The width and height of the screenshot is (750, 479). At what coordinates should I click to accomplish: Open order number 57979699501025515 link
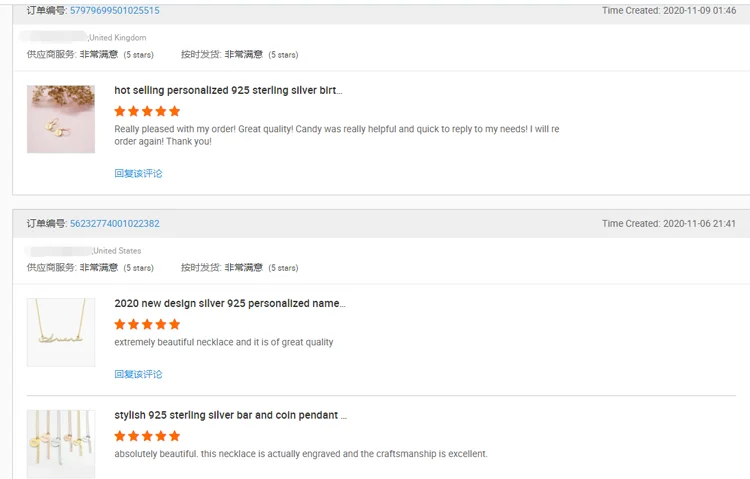point(115,11)
